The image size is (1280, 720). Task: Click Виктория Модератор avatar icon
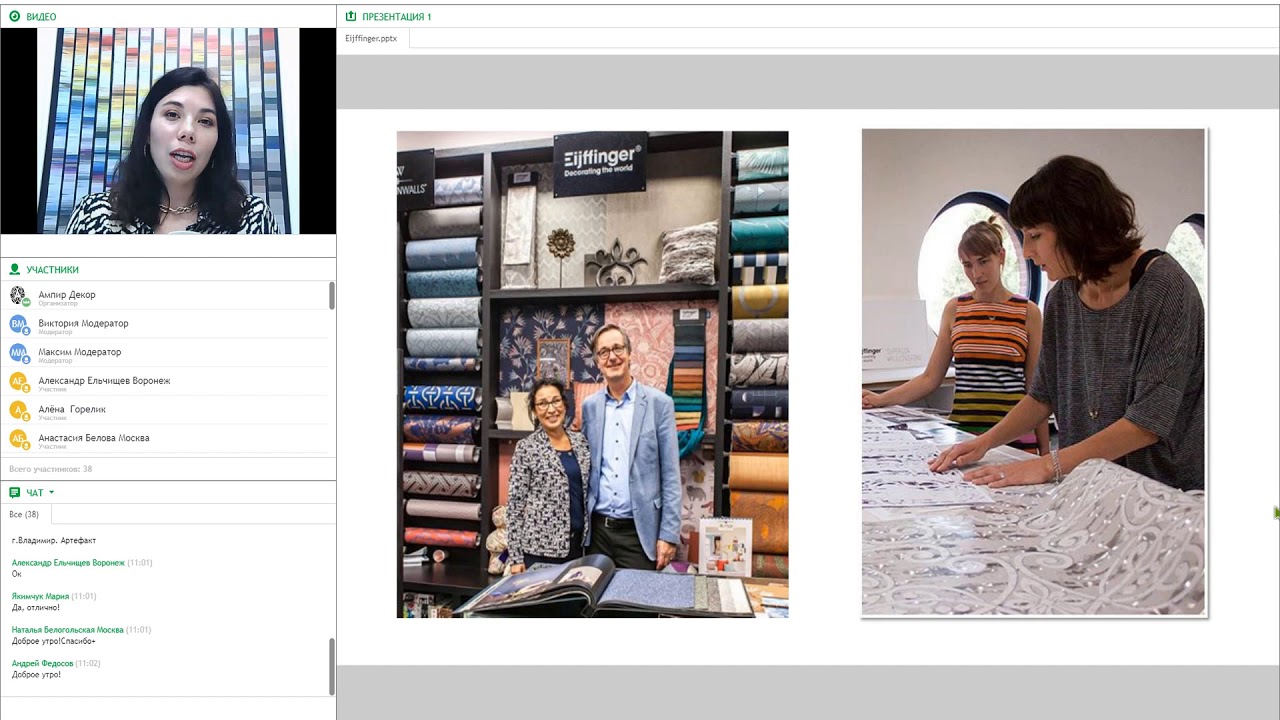18,324
